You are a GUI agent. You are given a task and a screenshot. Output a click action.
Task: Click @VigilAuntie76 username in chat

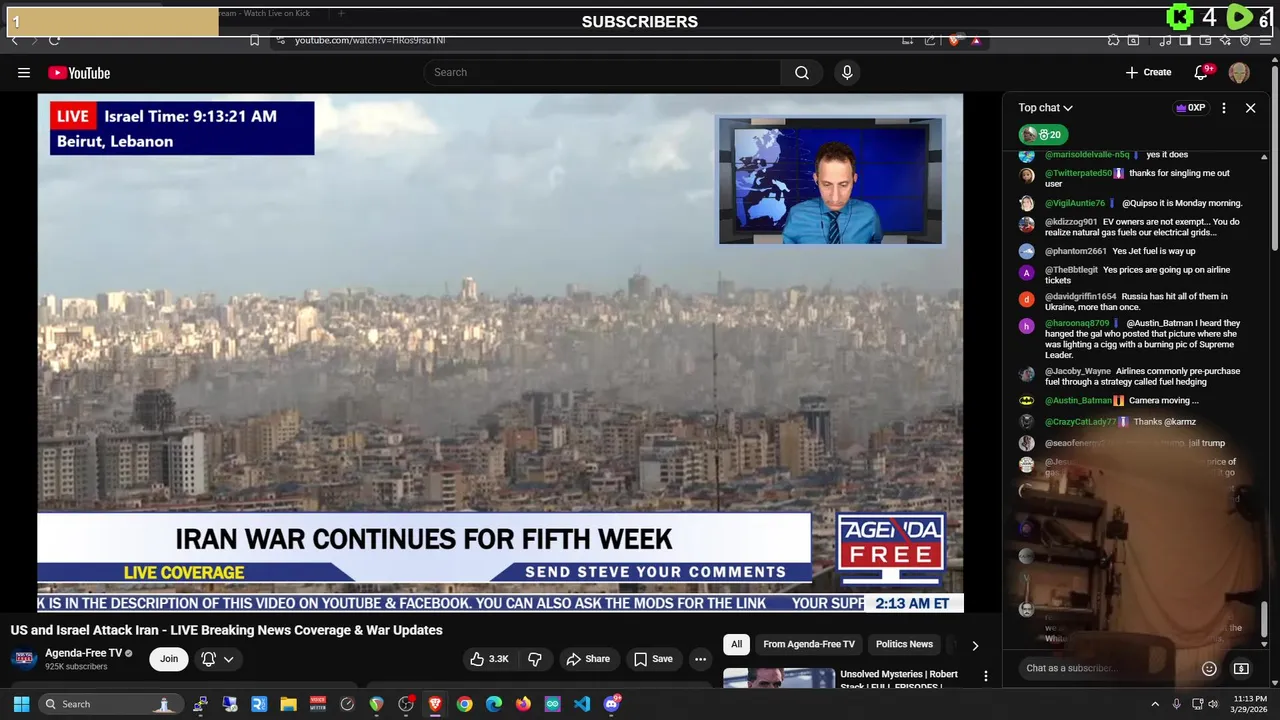point(1075,203)
